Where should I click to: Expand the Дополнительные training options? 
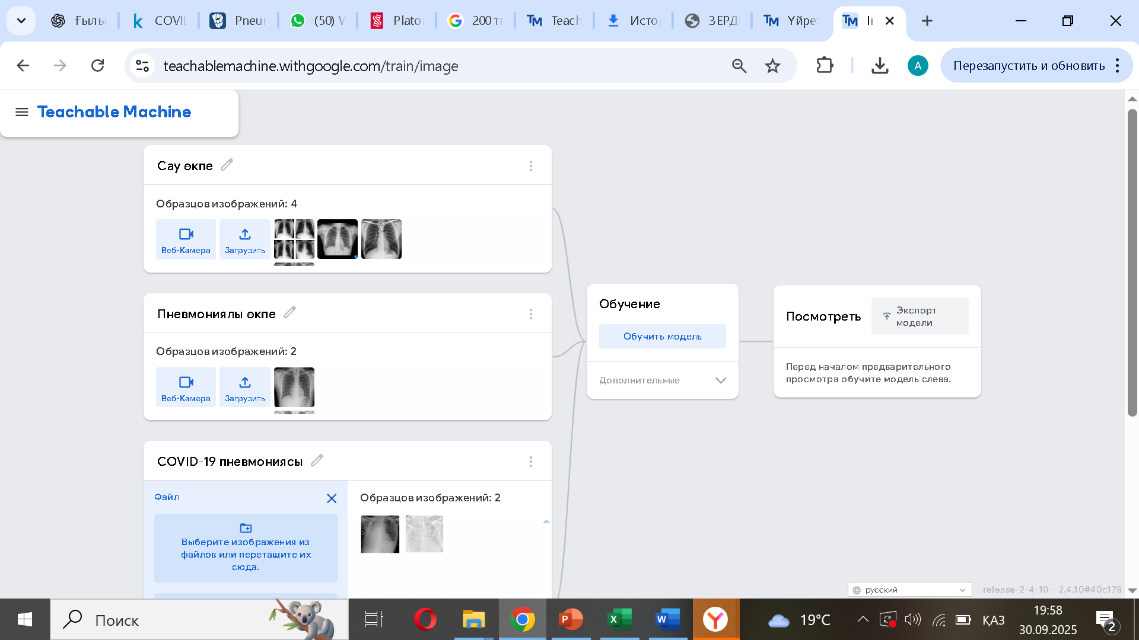click(662, 380)
